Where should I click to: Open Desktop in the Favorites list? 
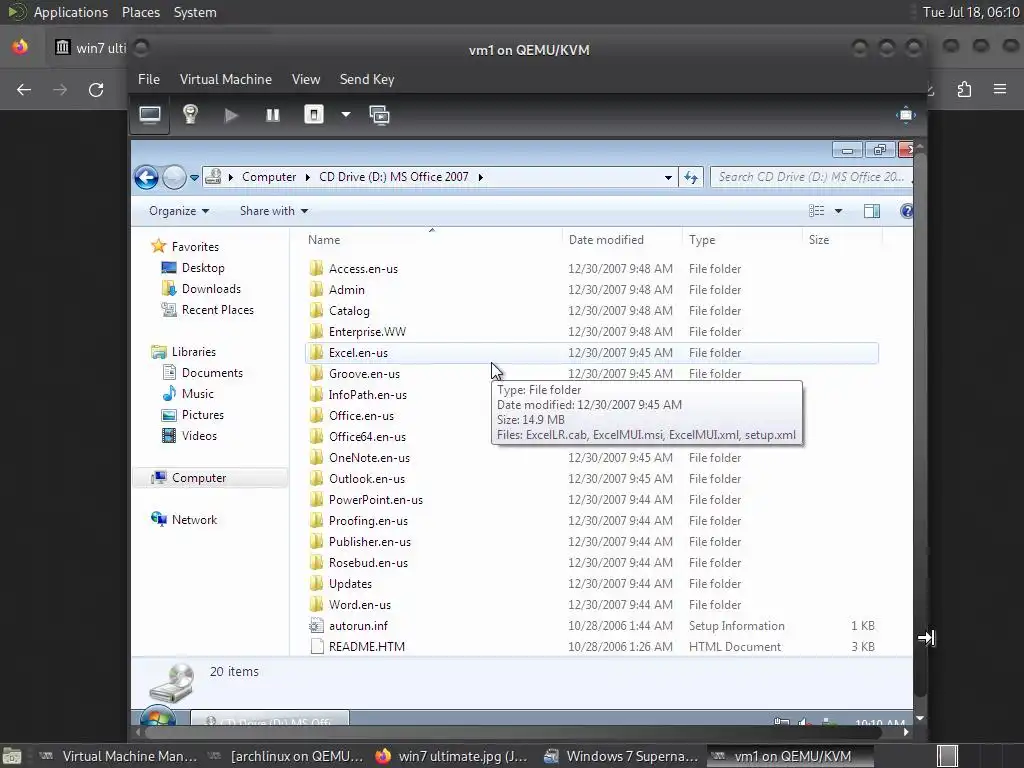point(202,268)
